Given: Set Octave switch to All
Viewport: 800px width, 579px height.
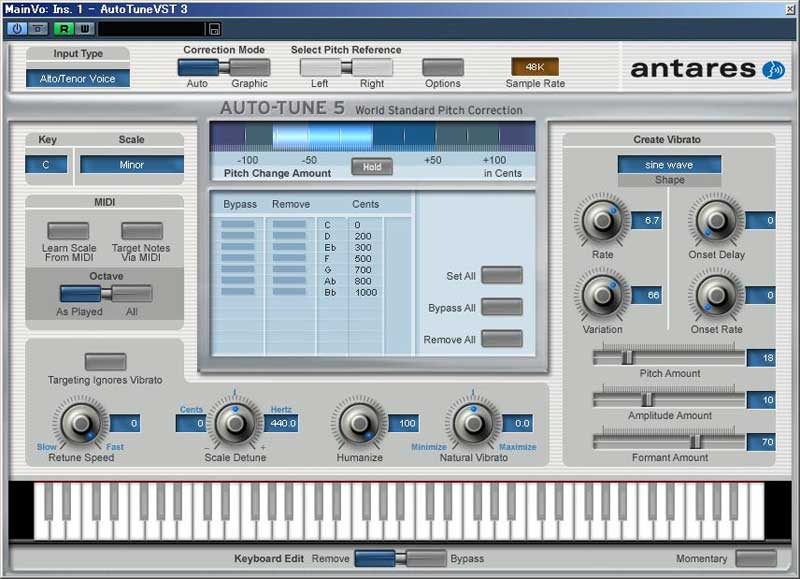Looking at the screenshot, I should tap(132, 294).
